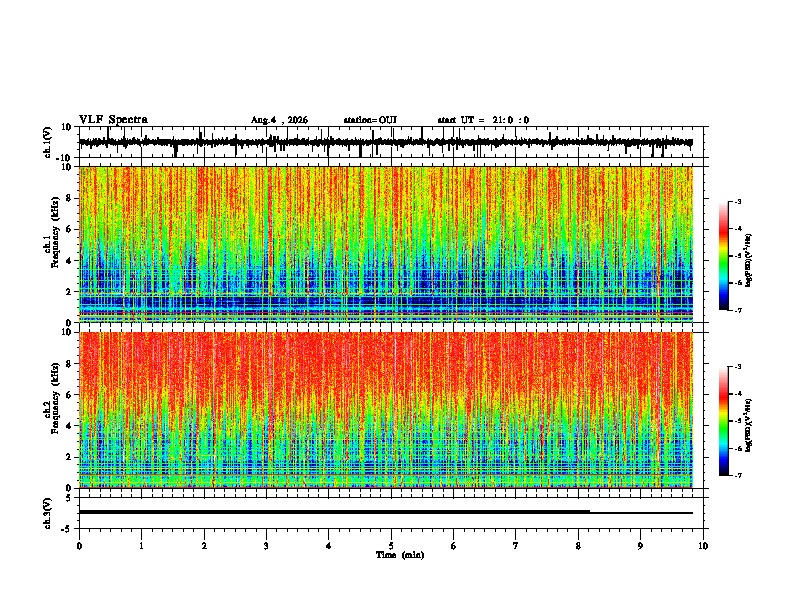Click the "Time (min)" axis label
792x612 pixels.
(x=400, y=555)
